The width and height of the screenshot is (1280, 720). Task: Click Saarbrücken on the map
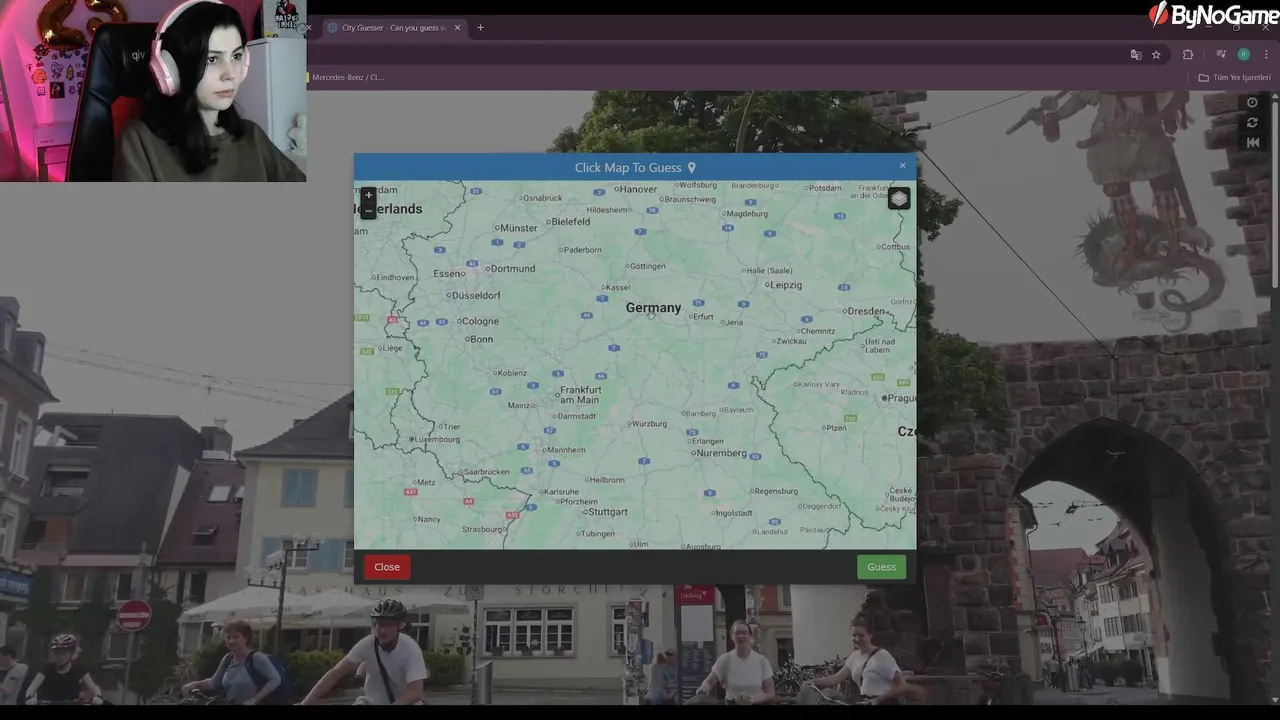tap(485, 472)
